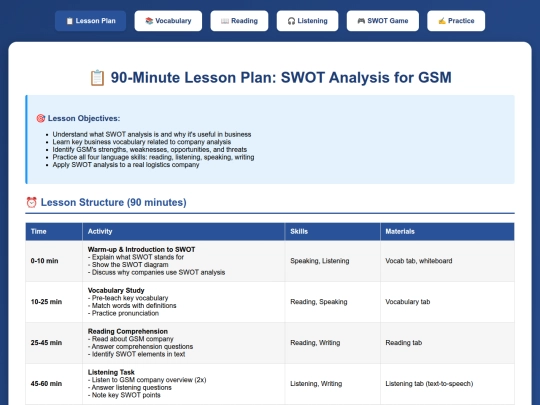Click the line 'Note key SWOT points'

point(124,395)
